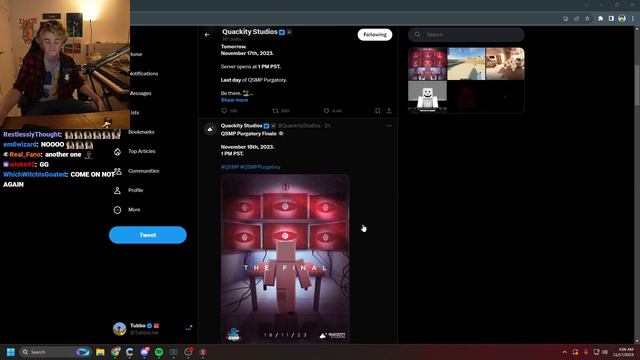Open the clock and date in taskbar

tap(624, 352)
